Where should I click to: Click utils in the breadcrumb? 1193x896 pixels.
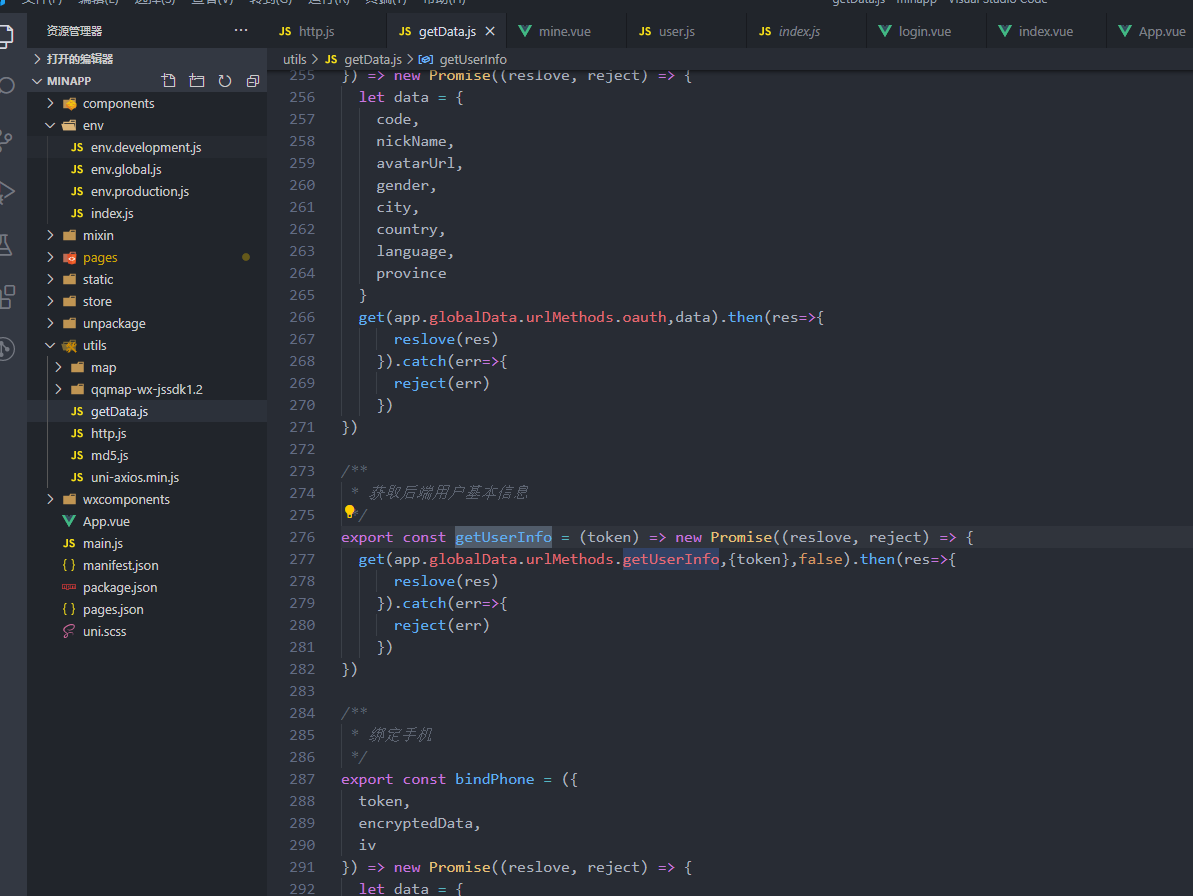pos(294,59)
